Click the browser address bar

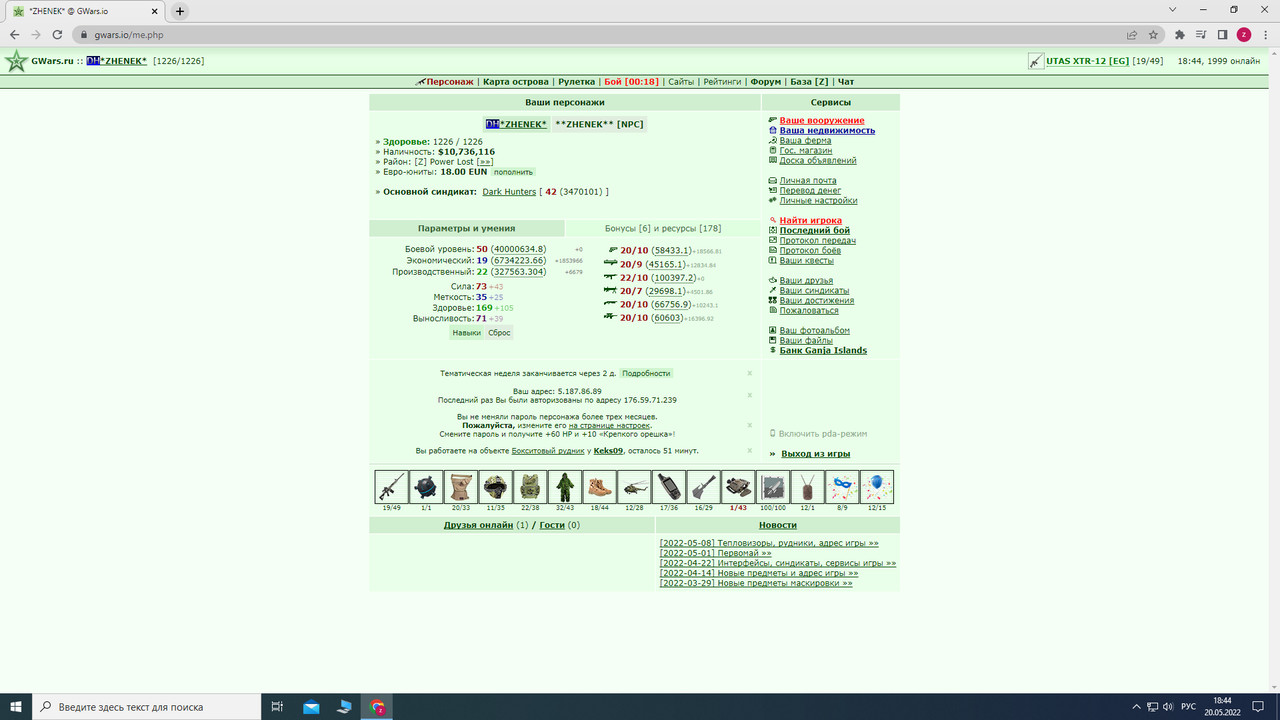point(600,34)
